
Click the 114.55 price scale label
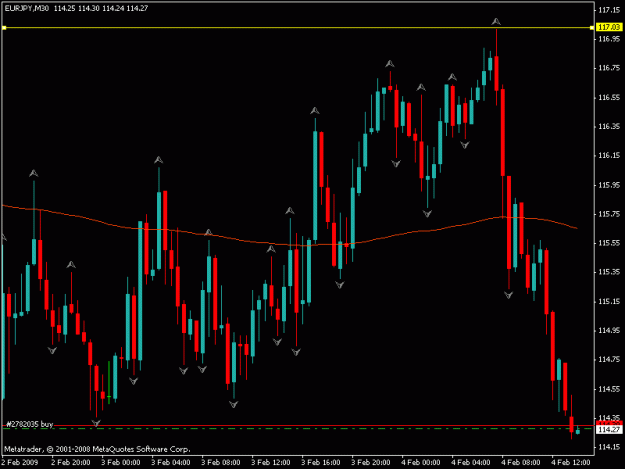point(609,389)
